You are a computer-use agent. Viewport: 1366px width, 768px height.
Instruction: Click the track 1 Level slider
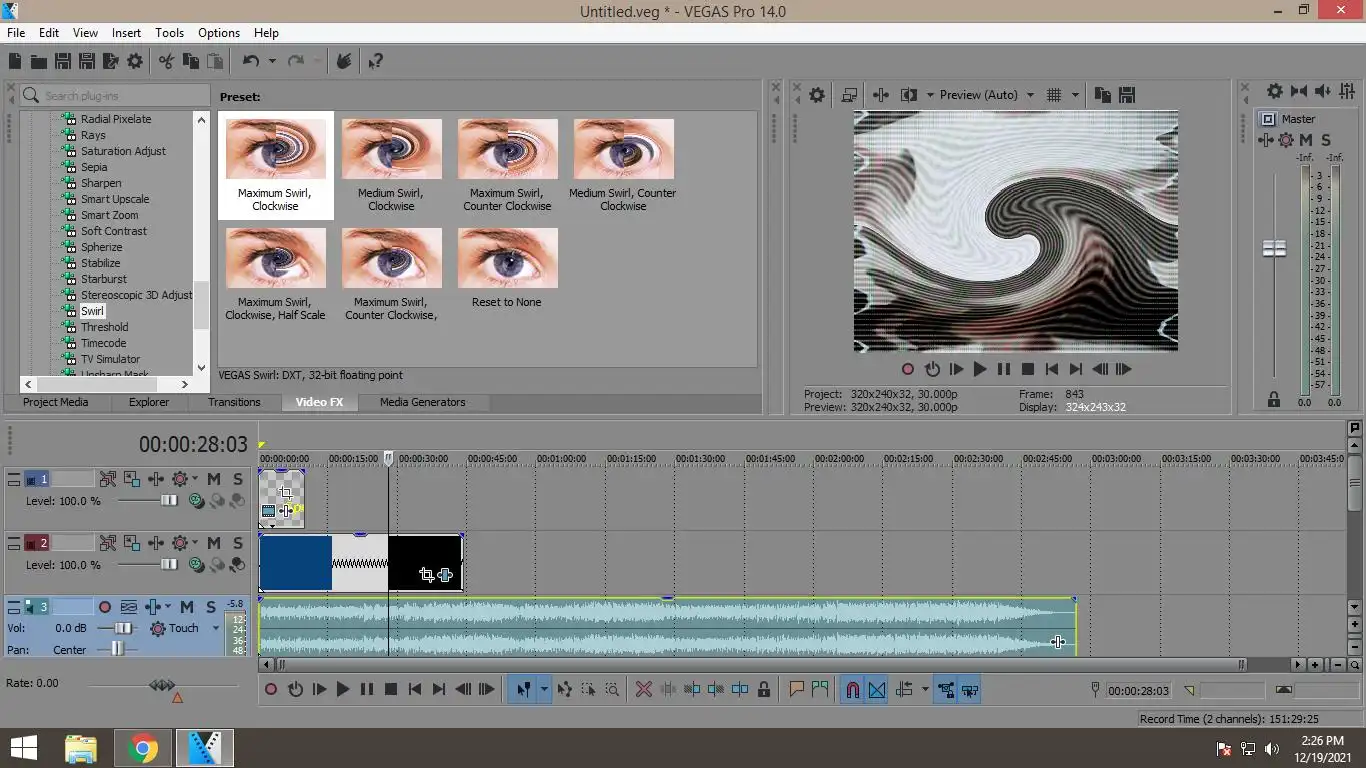pyautogui.click(x=169, y=501)
